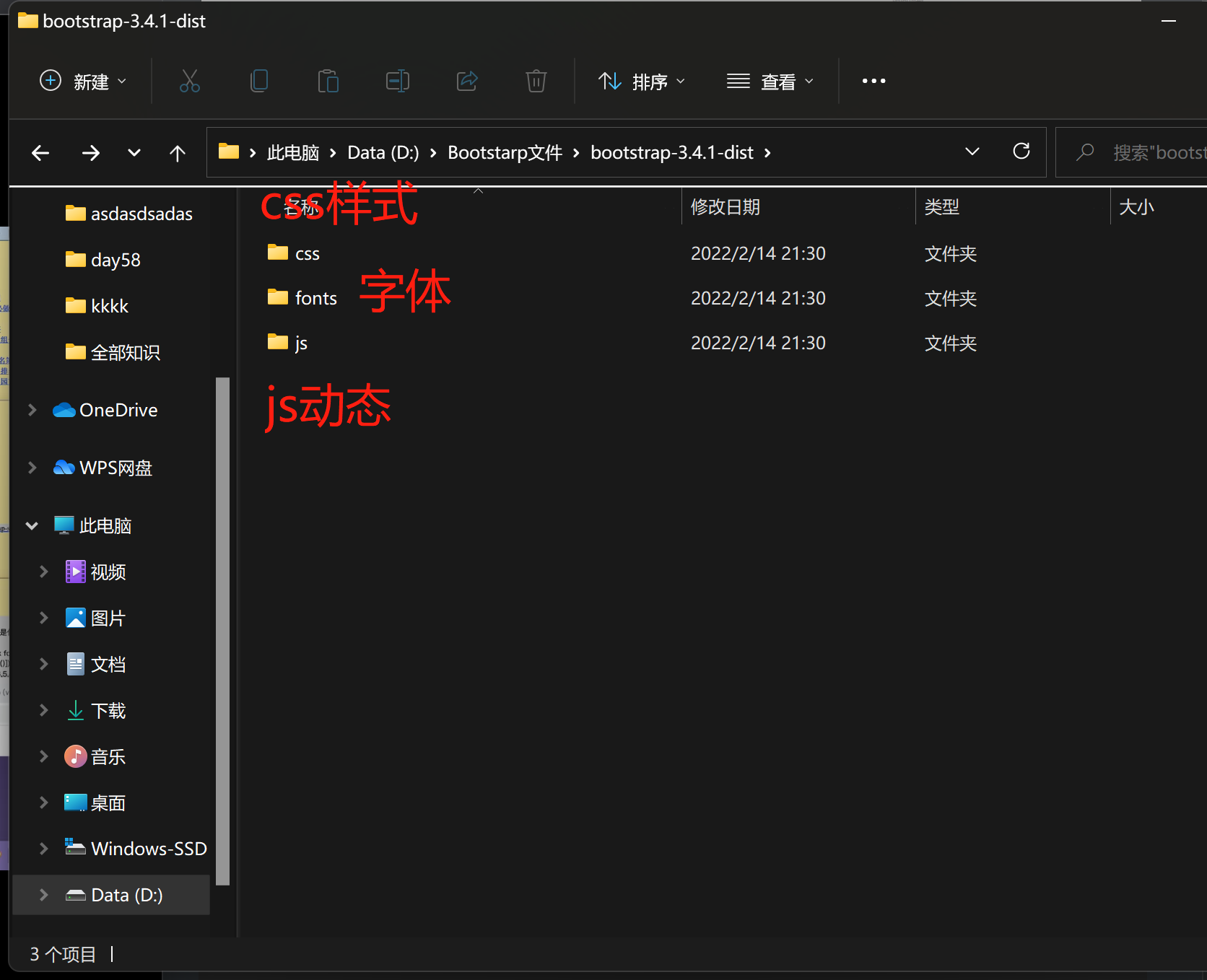Click the Copy icon in toolbar
Image resolution: width=1207 pixels, height=980 pixels.
click(x=258, y=81)
